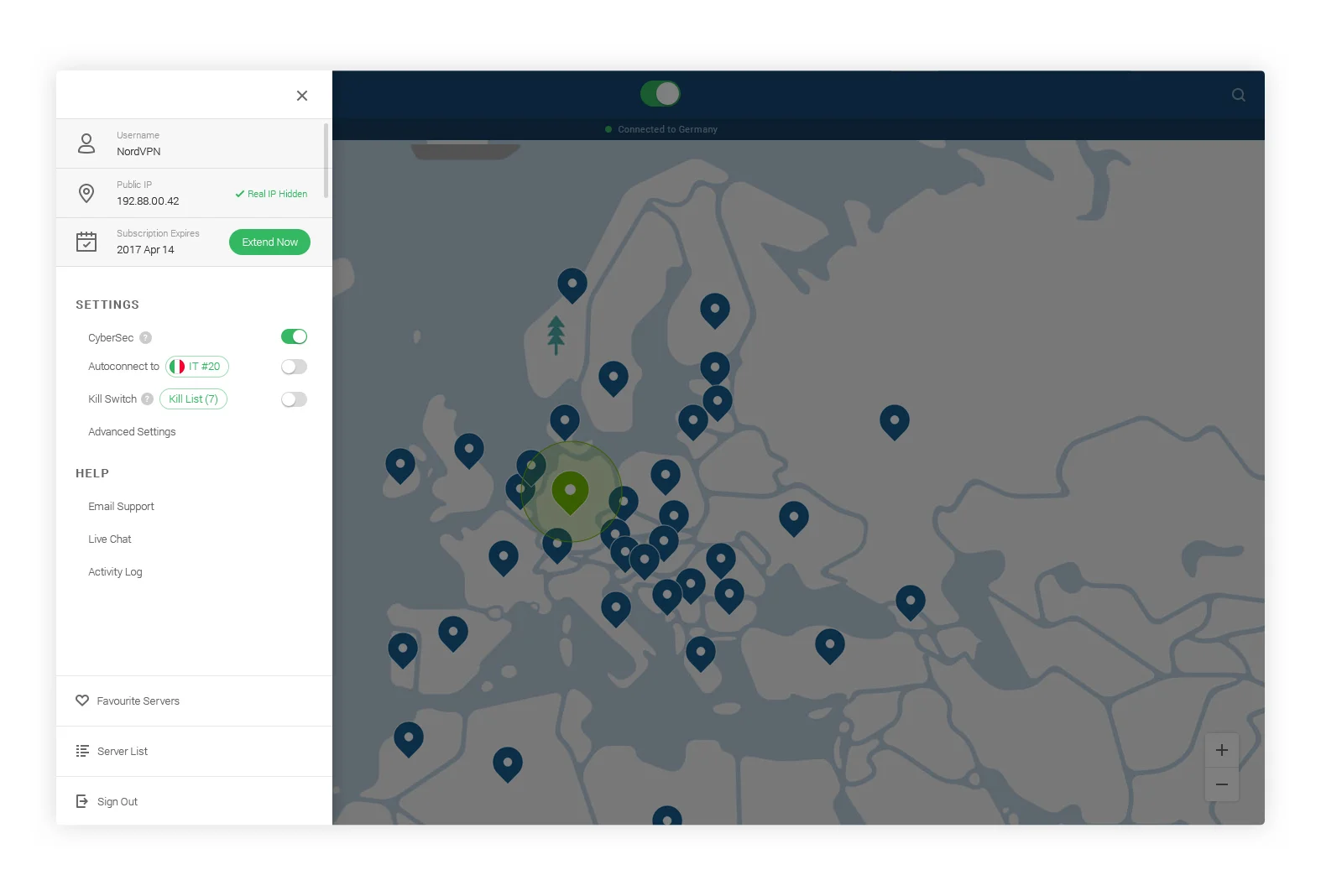Select the Spain server pin

click(453, 634)
